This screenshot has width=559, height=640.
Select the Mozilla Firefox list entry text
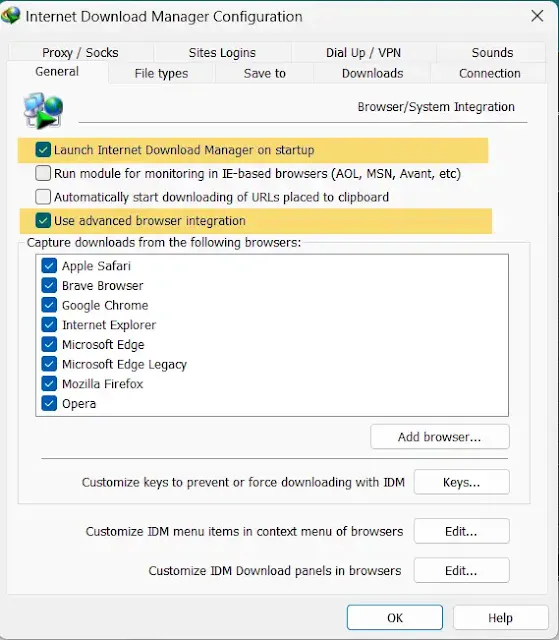102,384
